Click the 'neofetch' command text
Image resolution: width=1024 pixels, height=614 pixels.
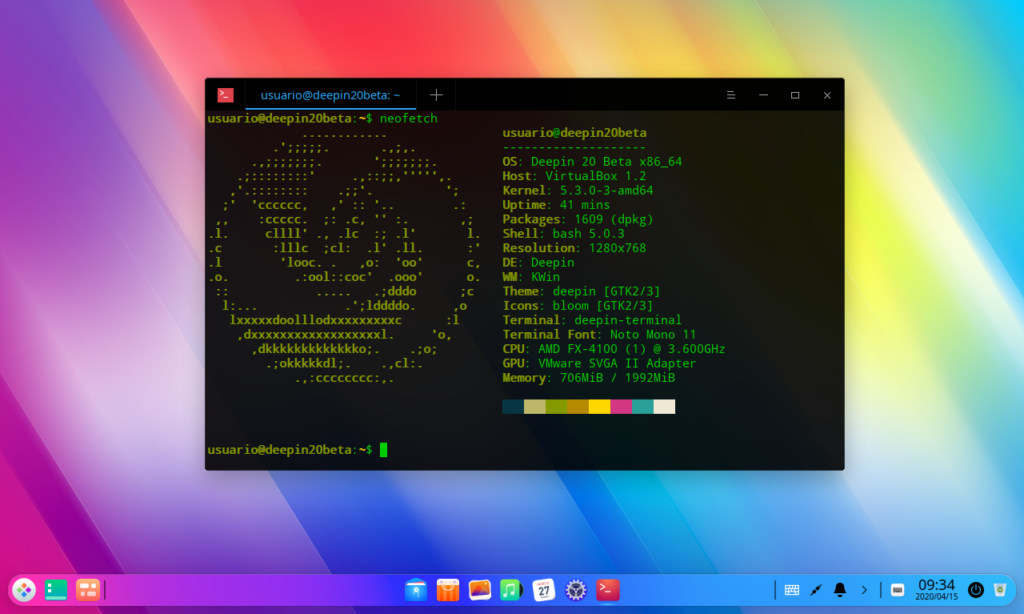click(408, 118)
